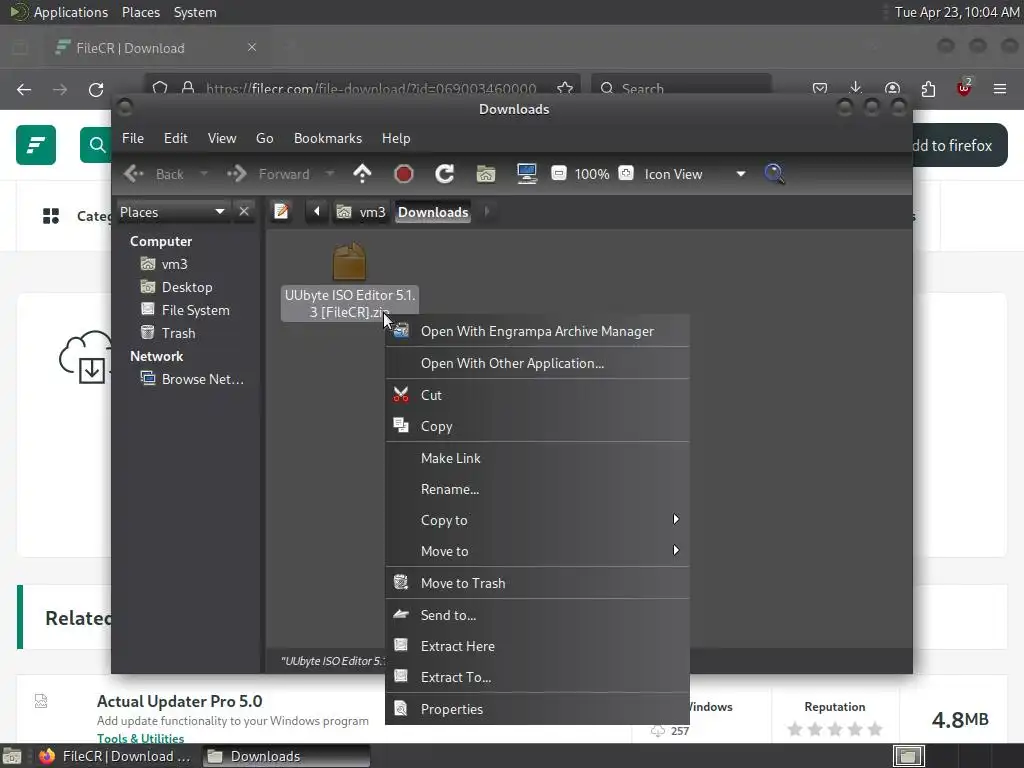The width and height of the screenshot is (1024, 768).
Task: Zoom in using plus icon
Action: click(x=626, y=173)
